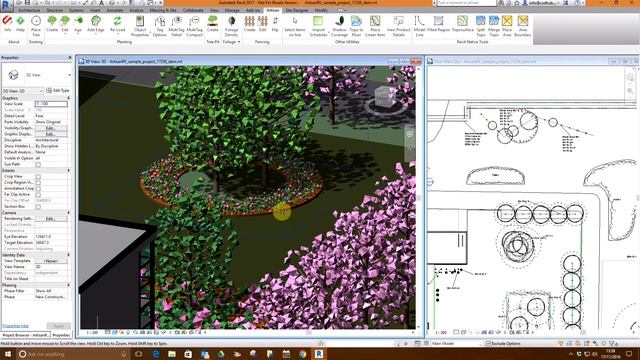Click the Area Boundary tool

pos(523,26)
